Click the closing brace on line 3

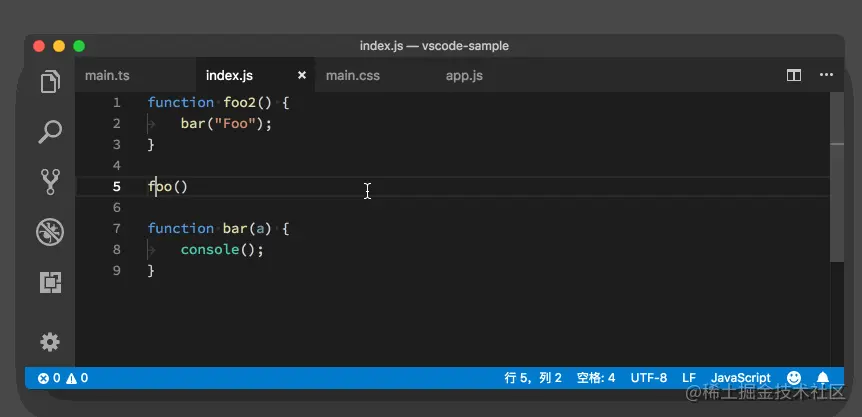coord(151,145)
